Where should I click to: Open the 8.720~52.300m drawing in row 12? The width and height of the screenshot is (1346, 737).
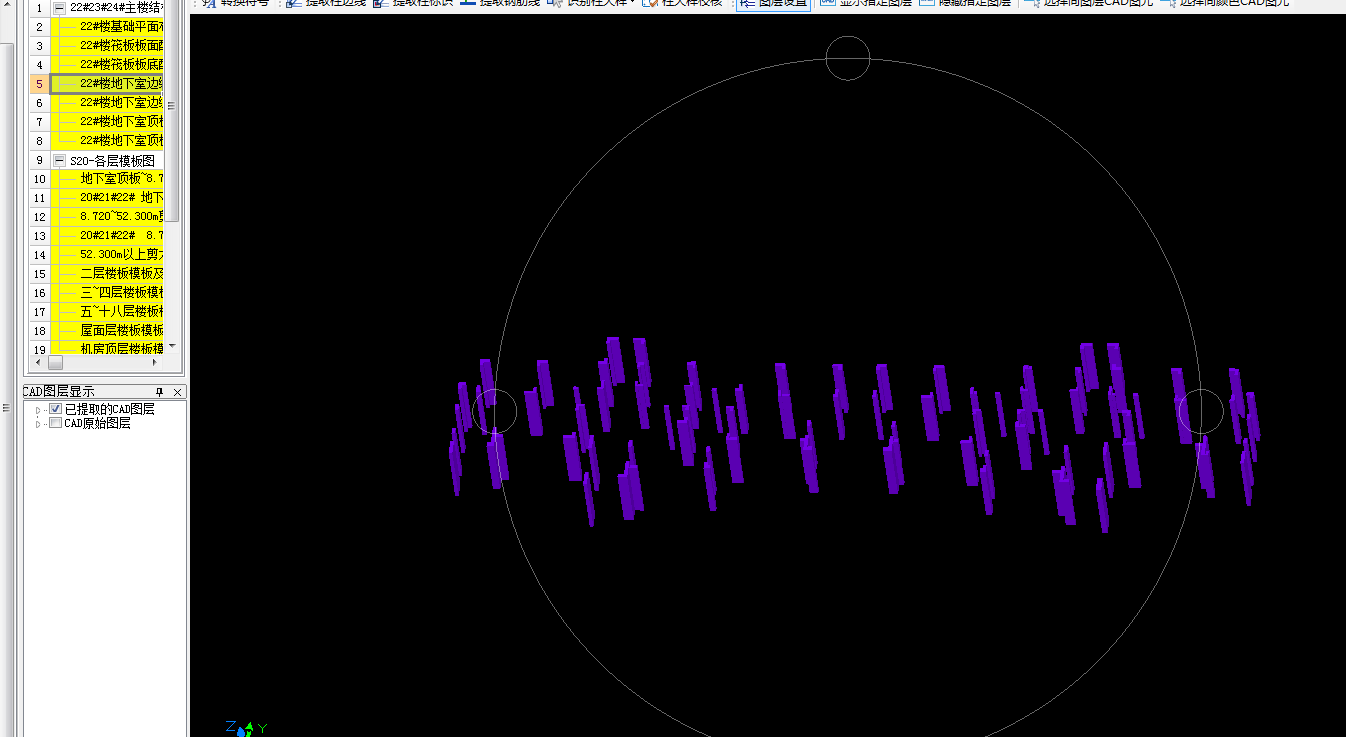(x=107, y=216)
